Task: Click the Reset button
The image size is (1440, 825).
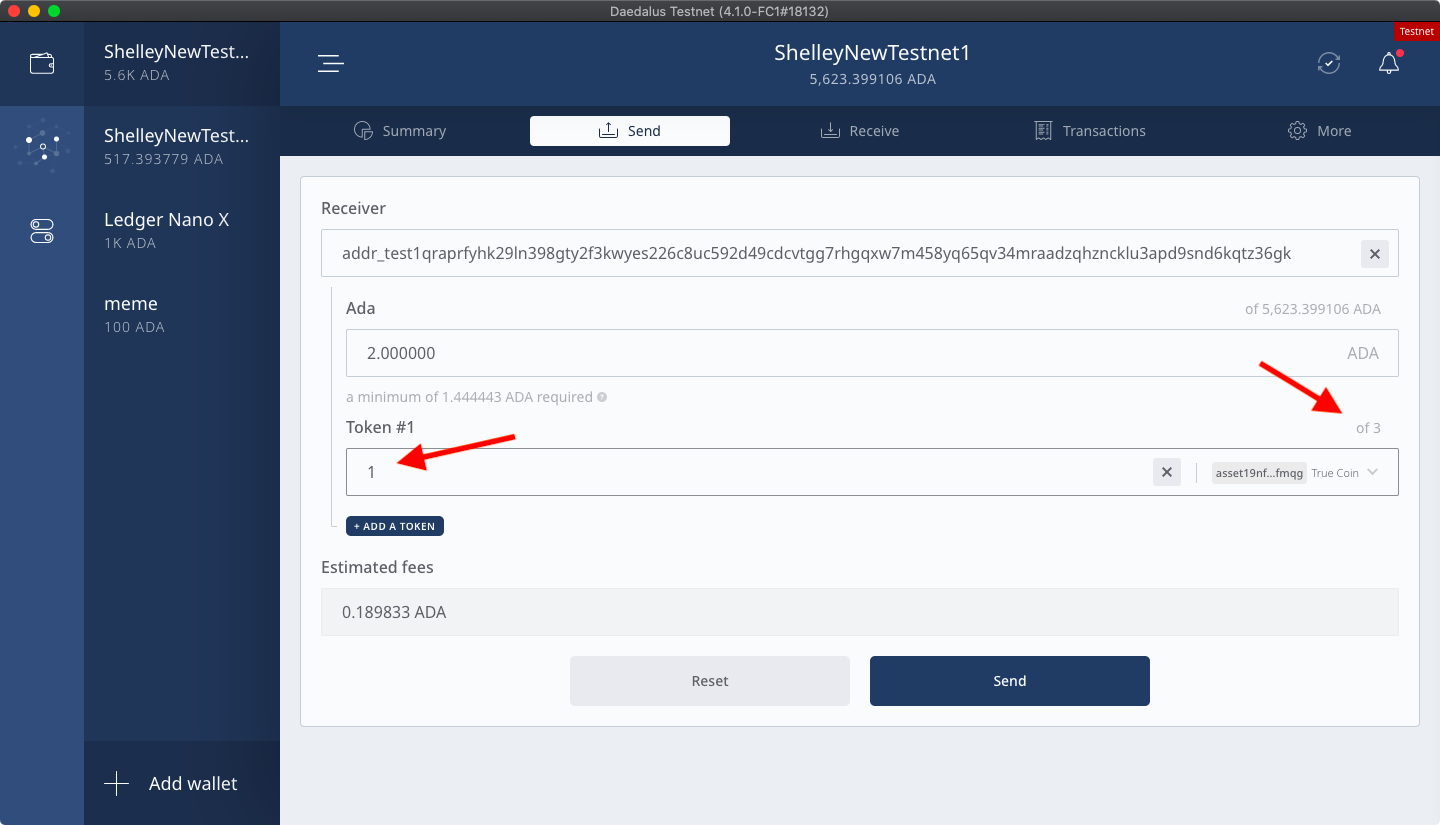Action: 710,681
